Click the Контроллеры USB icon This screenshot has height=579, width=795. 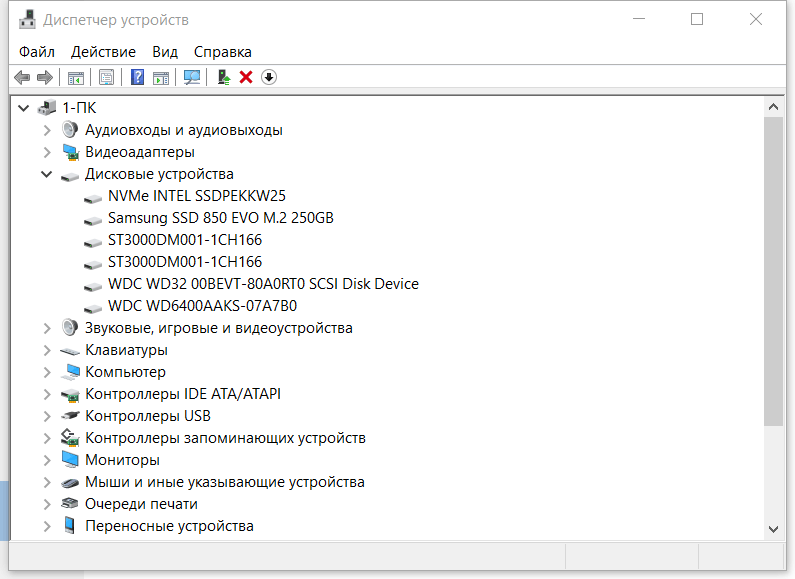[70, 416]
